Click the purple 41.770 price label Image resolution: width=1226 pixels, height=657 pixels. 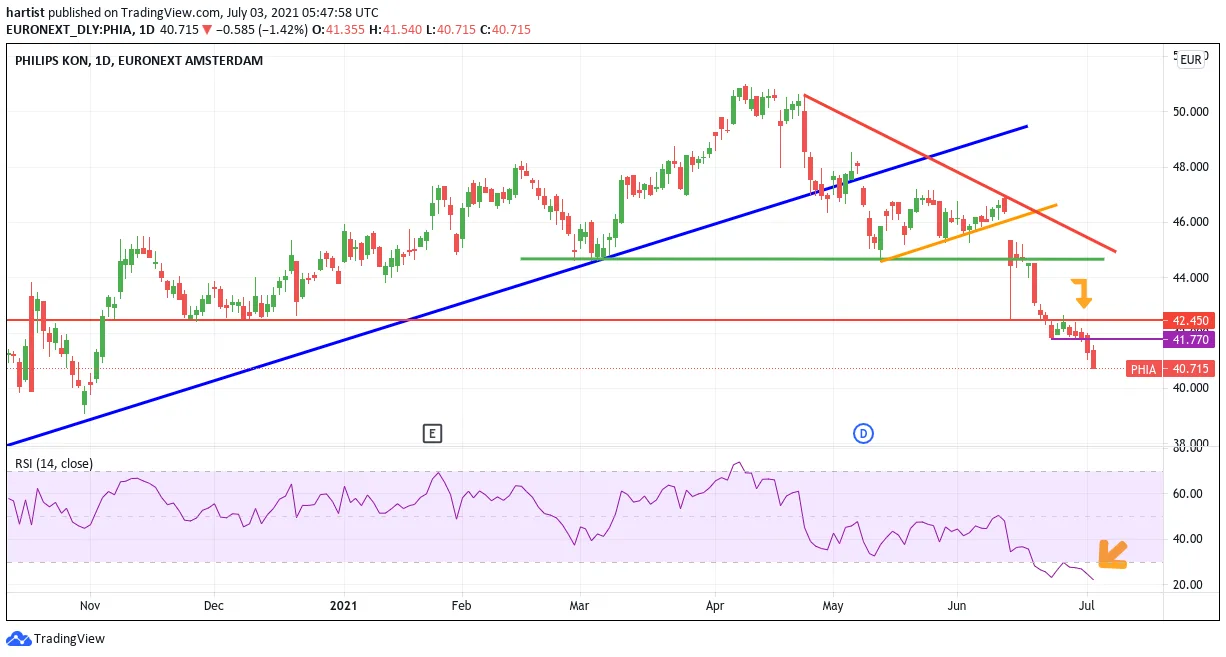pos(1189,340)
